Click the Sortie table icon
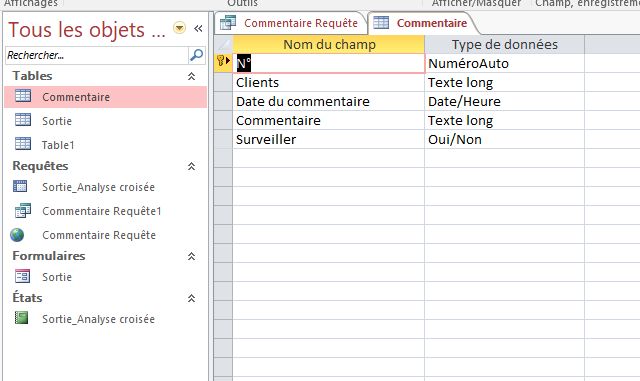Screen dimensions: 640x381 [x=23, y=120]
